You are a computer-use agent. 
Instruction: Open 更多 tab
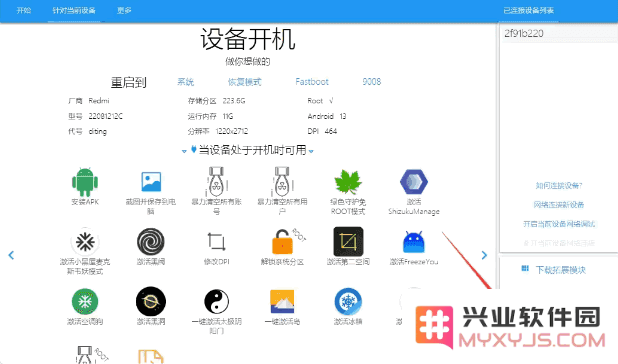124,11
